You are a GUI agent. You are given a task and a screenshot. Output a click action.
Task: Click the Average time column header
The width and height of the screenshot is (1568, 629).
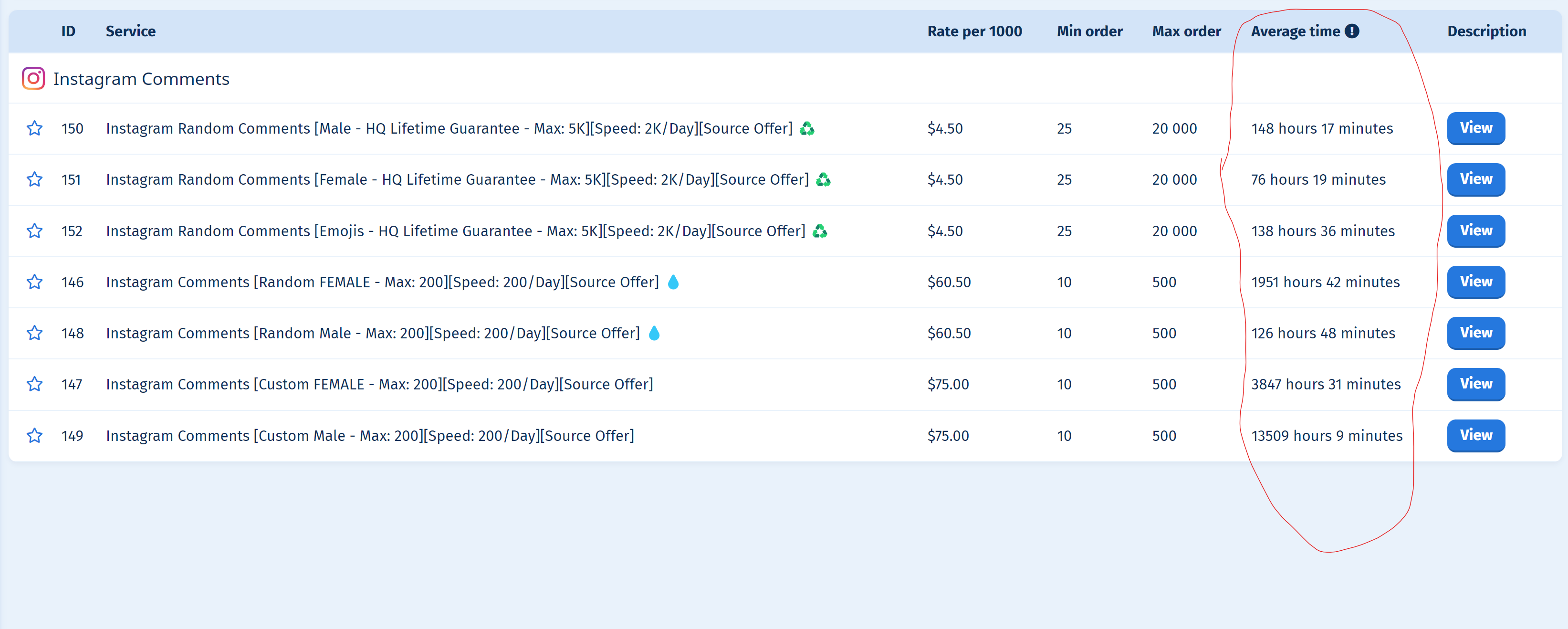click(1296, 31)
